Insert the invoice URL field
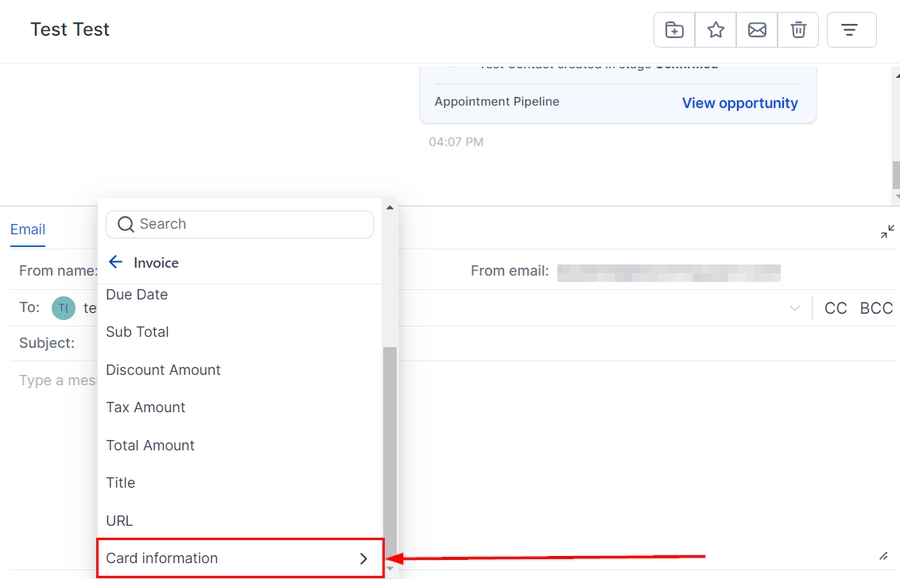Viewport: 900px width, 579px height. (119, 521)
